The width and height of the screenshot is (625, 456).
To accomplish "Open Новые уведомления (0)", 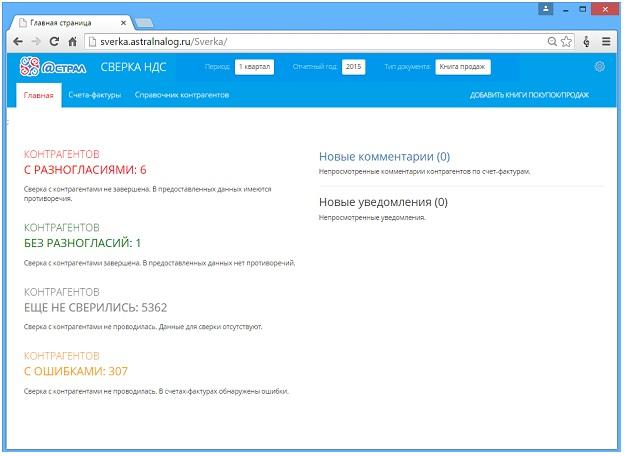I will (383, 202).
